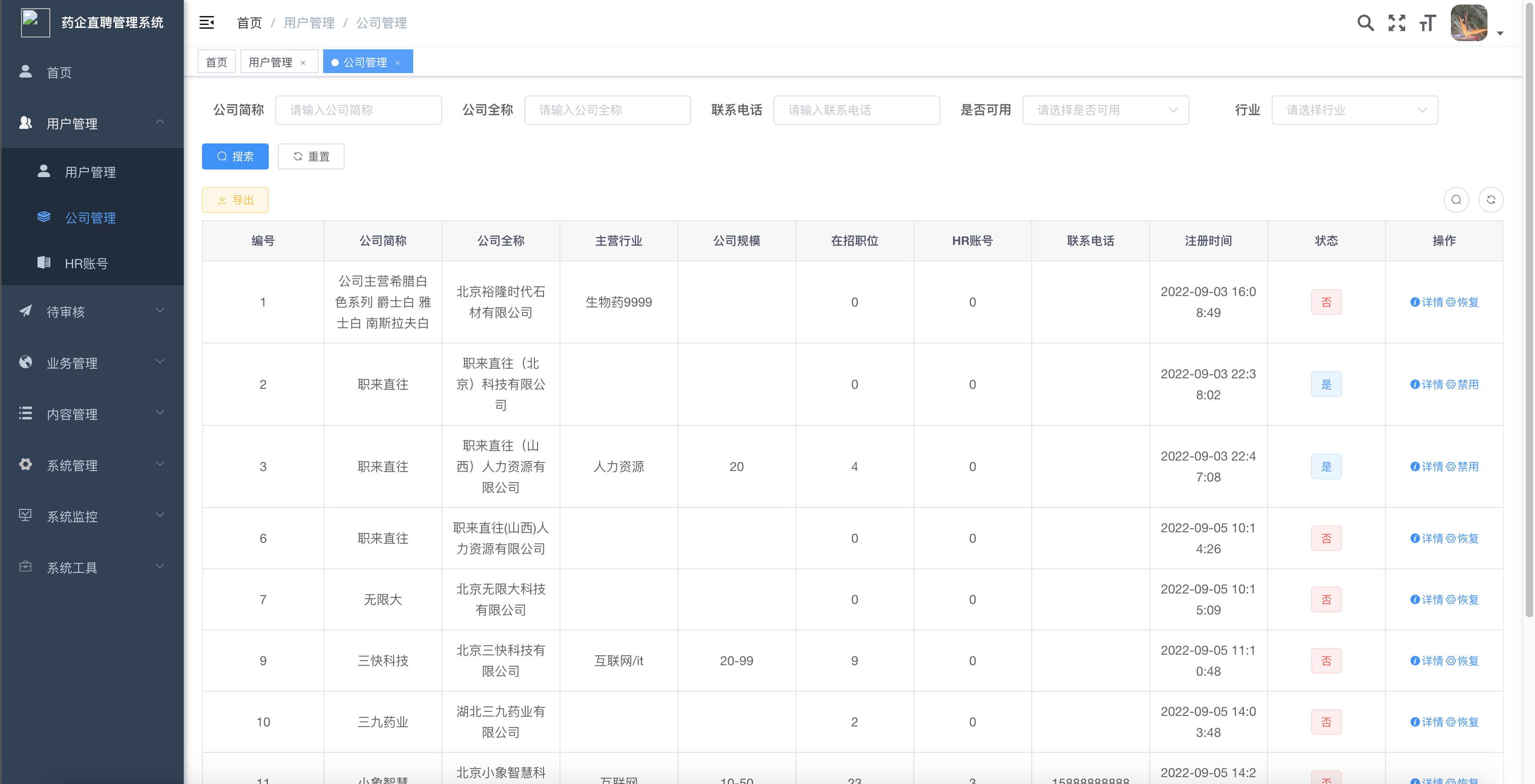Click 是 status tag of row 2
The width and height of the screenshot is (1535, 784).
[1326, 384]
